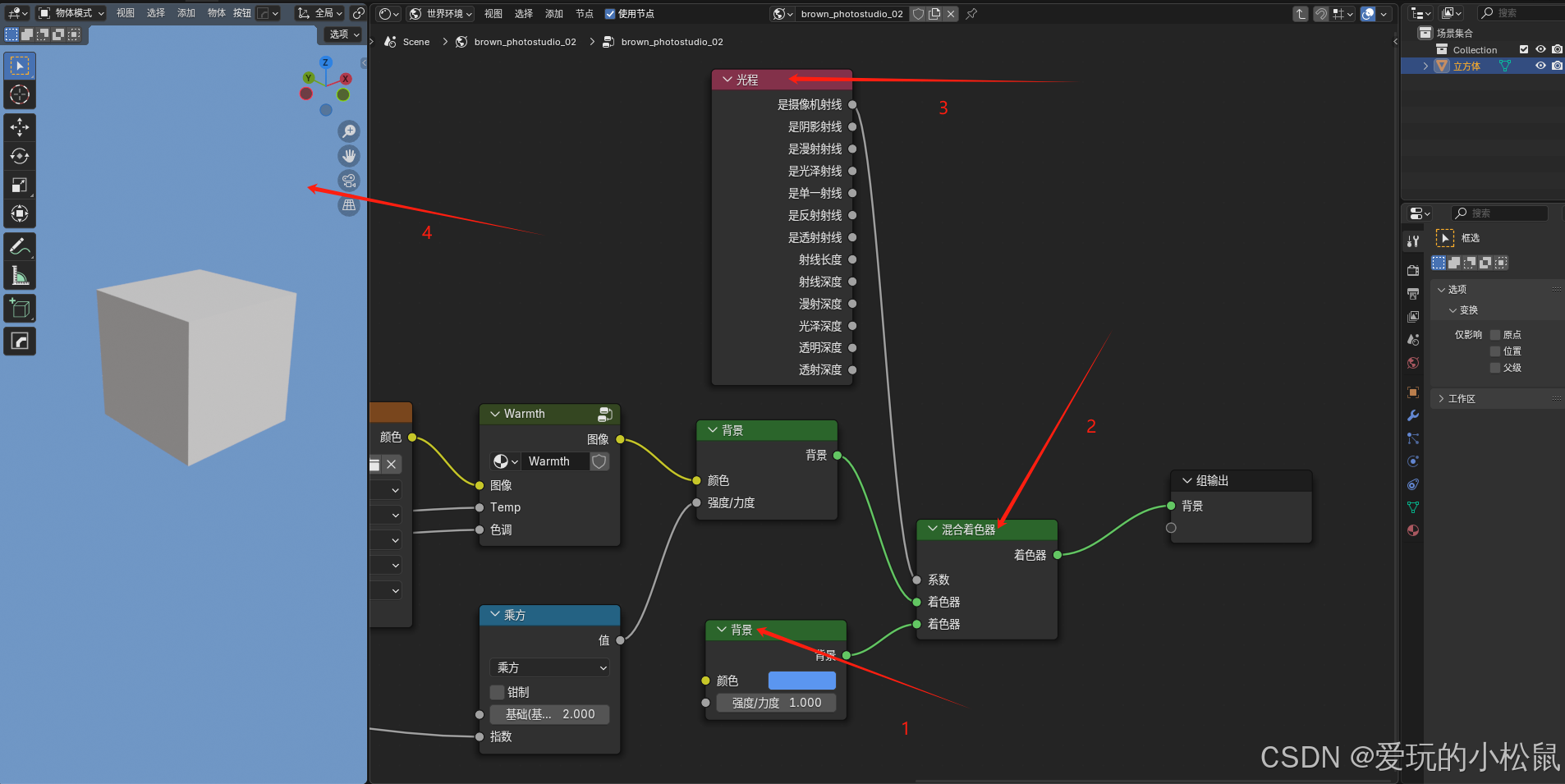Viewport: 1565px width, 784px height.
Task: Toggle node editor overlays button
Action: click(1368, 14)
